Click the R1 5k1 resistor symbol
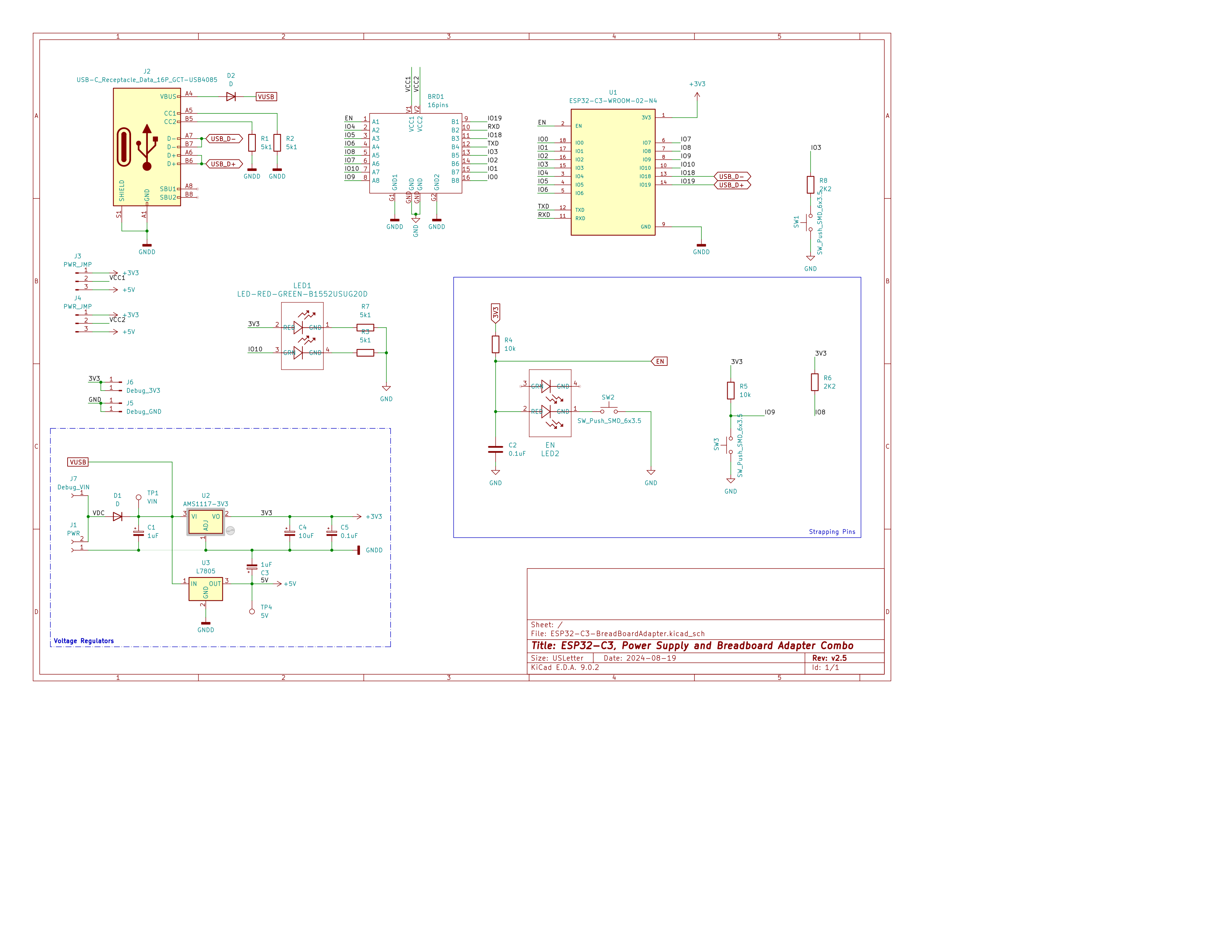 pos(252,143)
